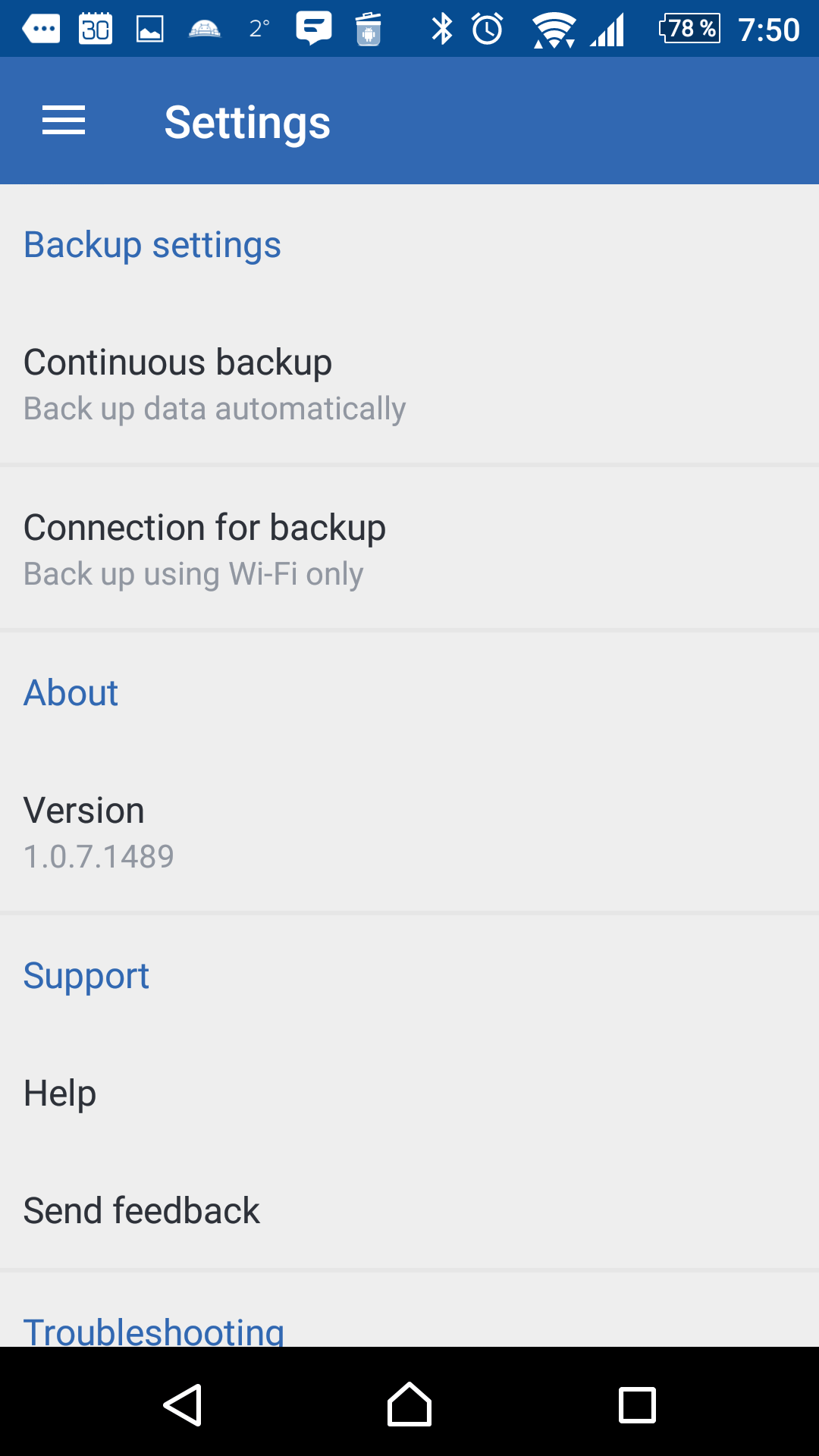The width and height of the screenshot is (819, 1456).
Task: Tap the message bubble notification icon
Action: tap(313, 29)
